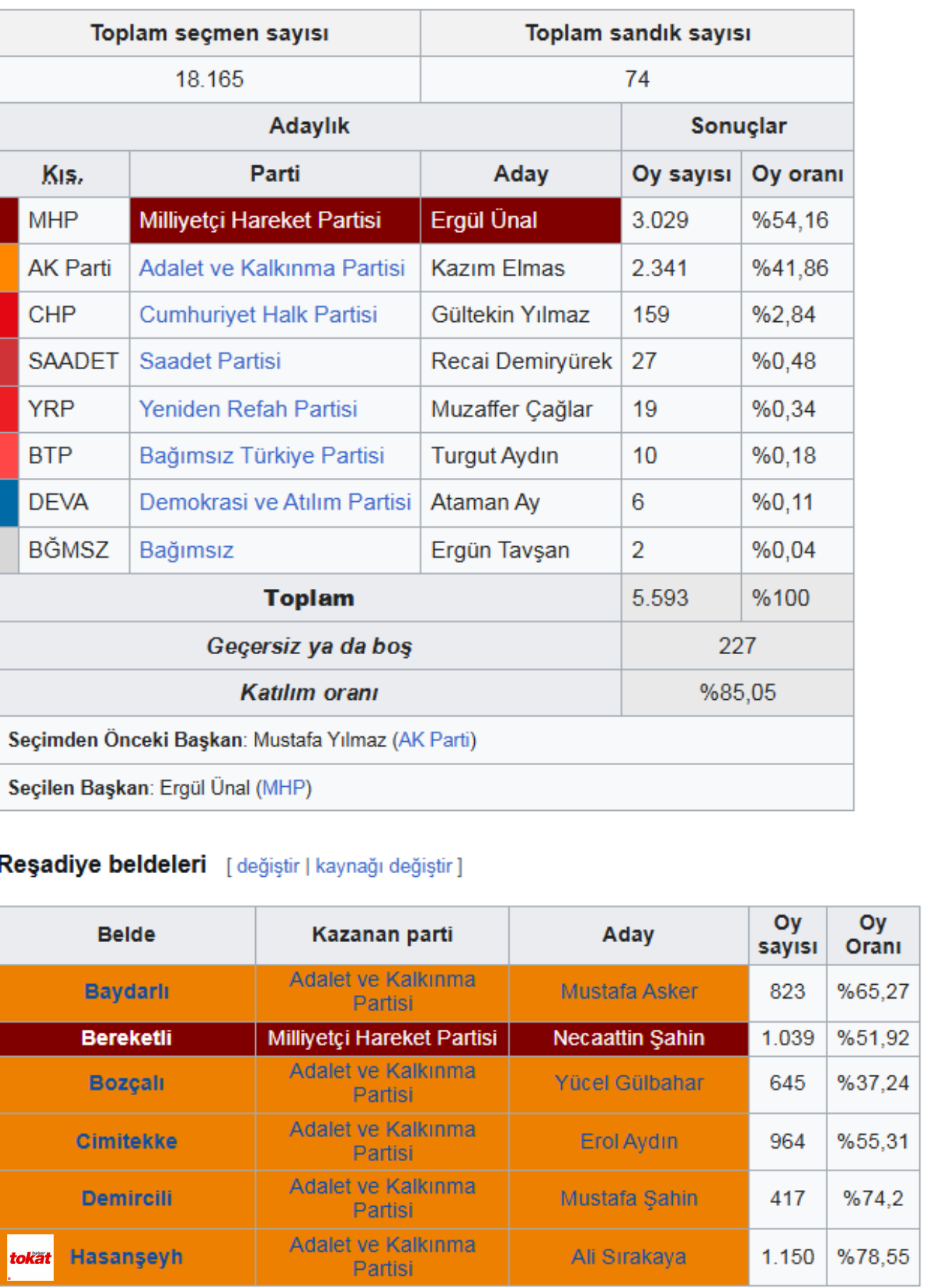This screenshot has width=928, height=1288.
Task: Select the Bereketli vote count 1.039
Action: coord(787,1038)
